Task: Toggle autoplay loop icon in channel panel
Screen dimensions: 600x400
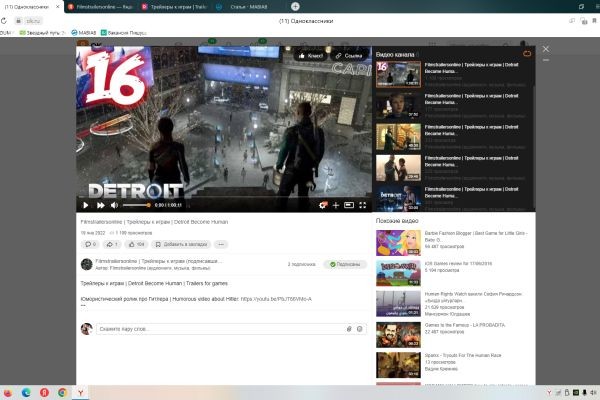Action: [527, 54]
